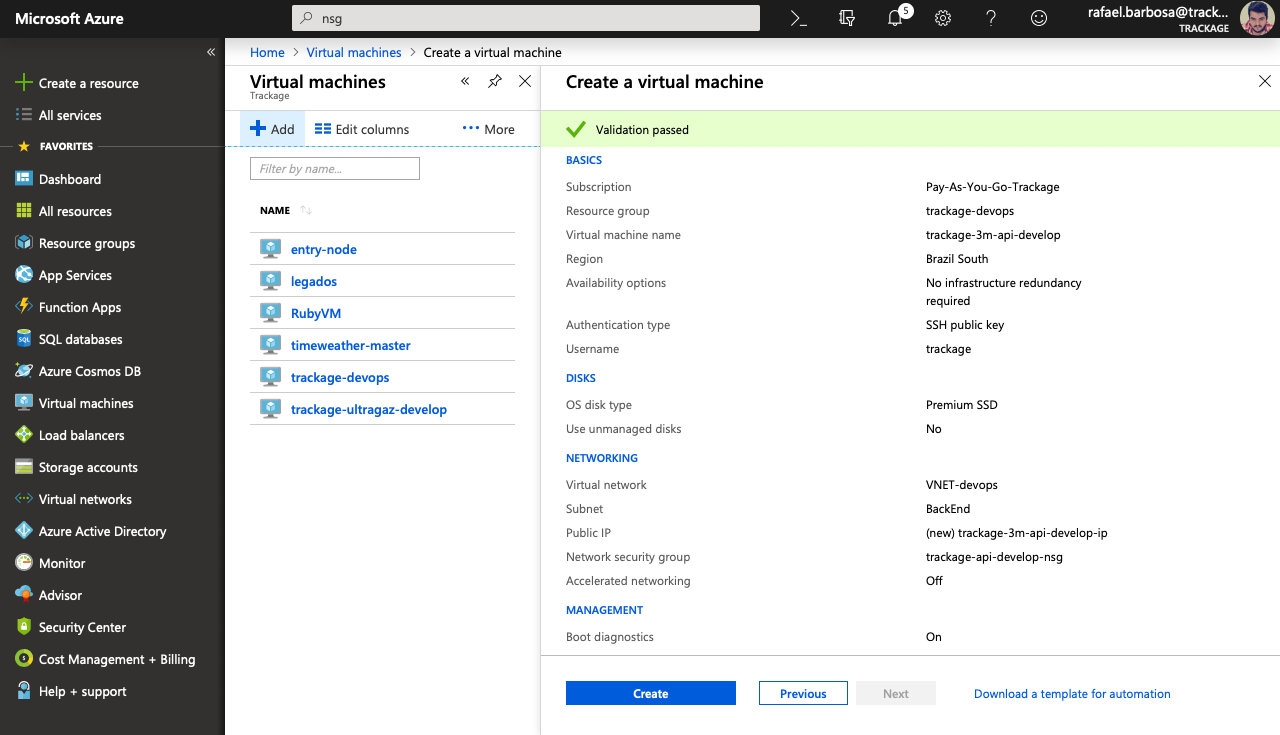
Task: Click the NETWORKING section heading
Action: [602, 458]
